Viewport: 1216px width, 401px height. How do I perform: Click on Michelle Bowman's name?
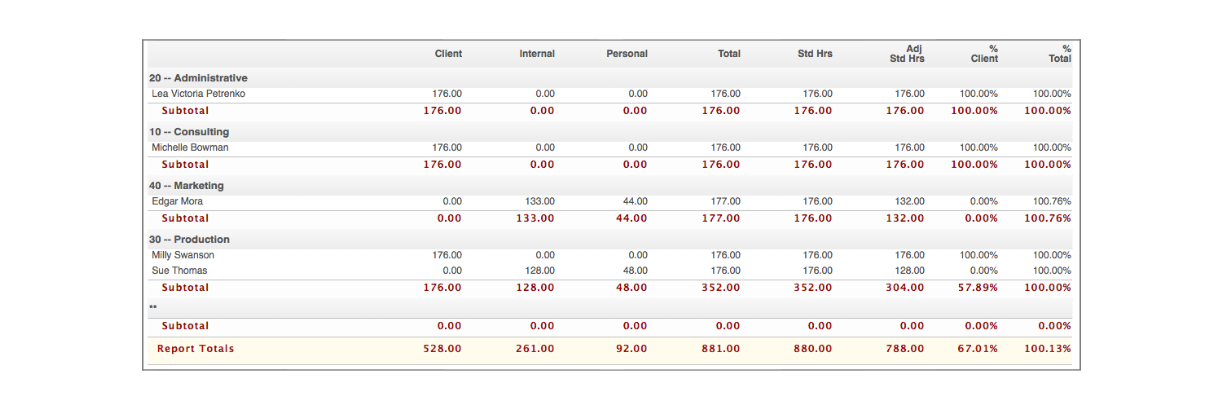190,148
